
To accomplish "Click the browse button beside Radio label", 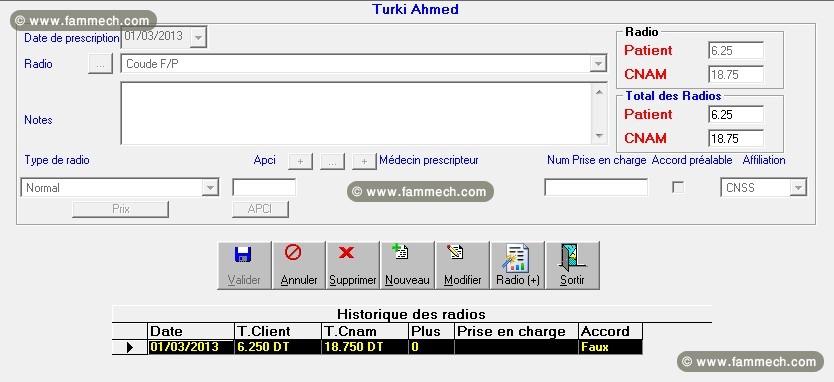I will pyautogui.click(x=101, y=64).
